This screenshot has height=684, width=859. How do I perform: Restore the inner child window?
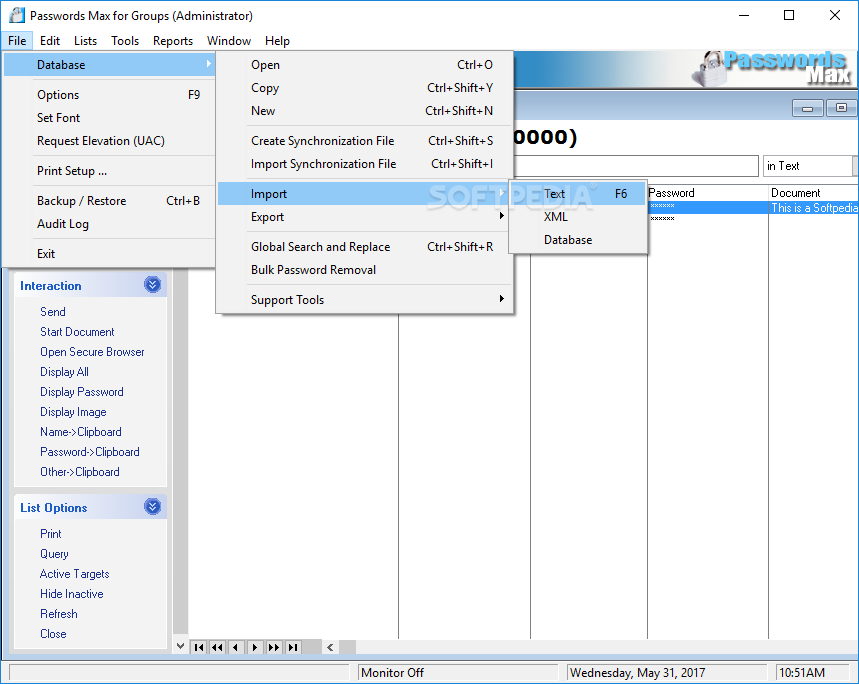[x=841, y=108]
